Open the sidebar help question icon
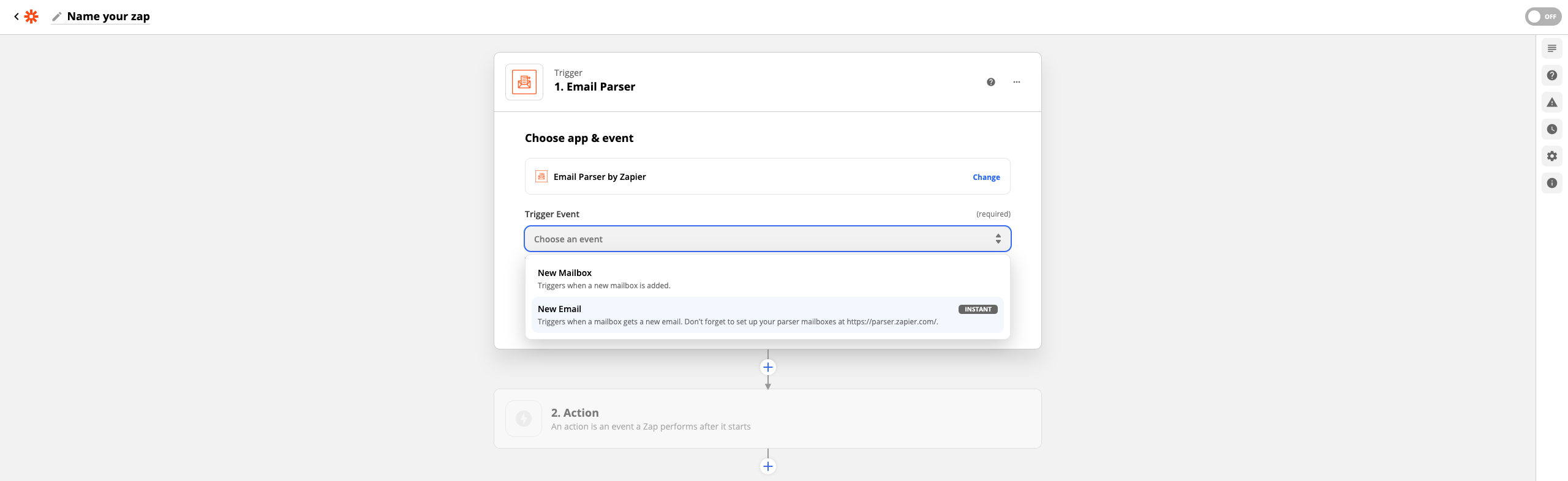The image size is (1568, 481). click(x=1551, y=75)
